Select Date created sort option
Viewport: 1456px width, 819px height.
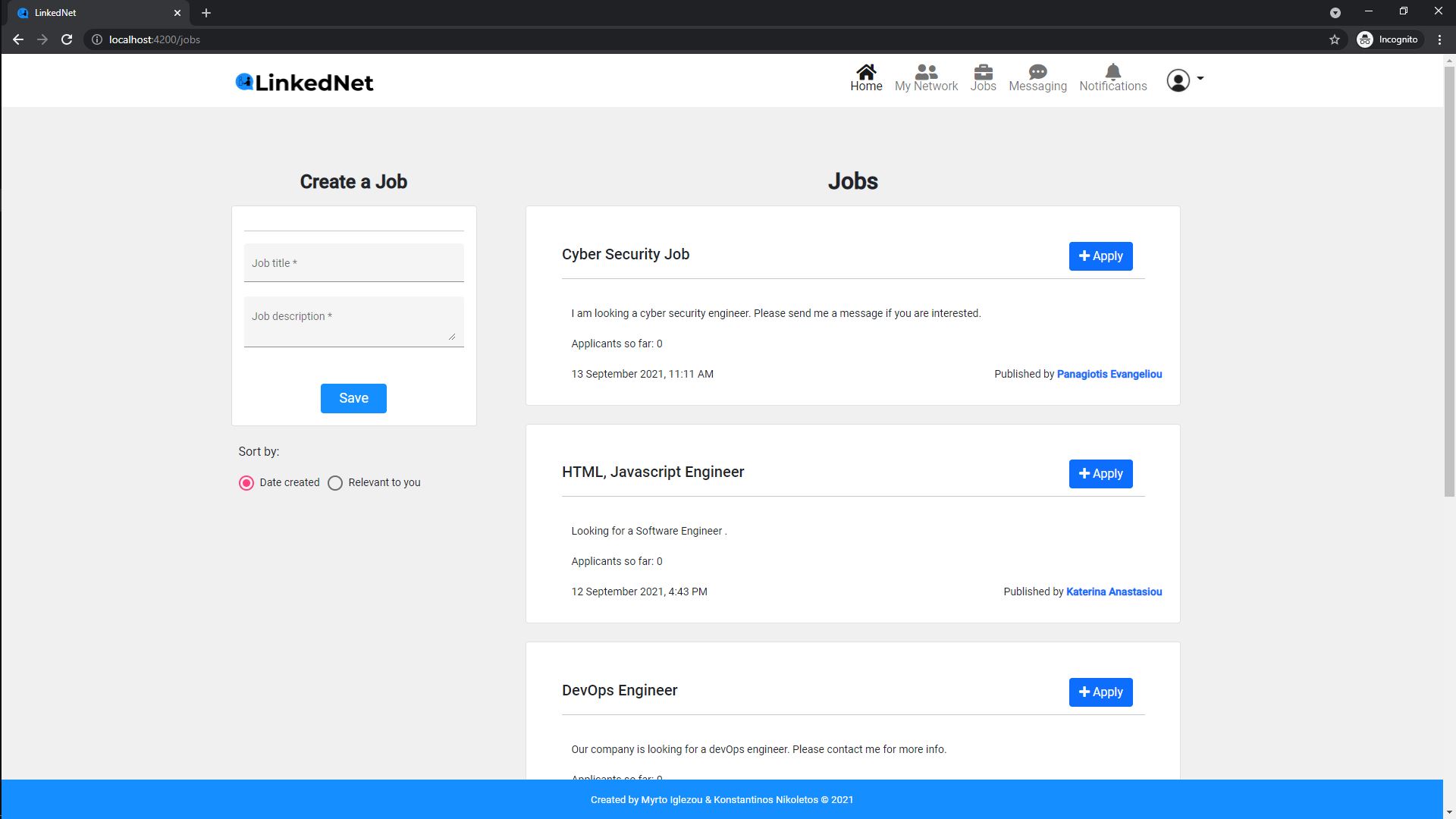point(246,483)
